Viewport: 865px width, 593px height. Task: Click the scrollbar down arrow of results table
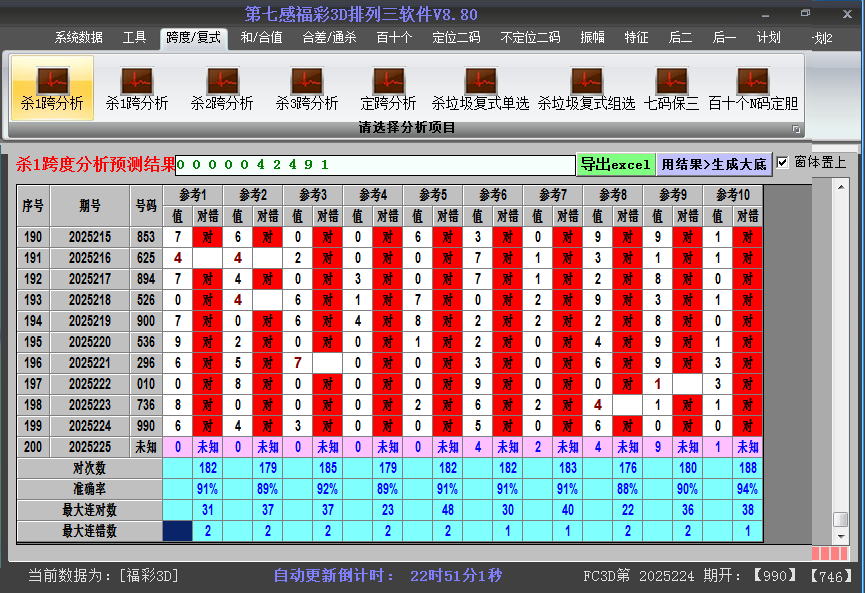pyautogui.click(x=841, y=537)
